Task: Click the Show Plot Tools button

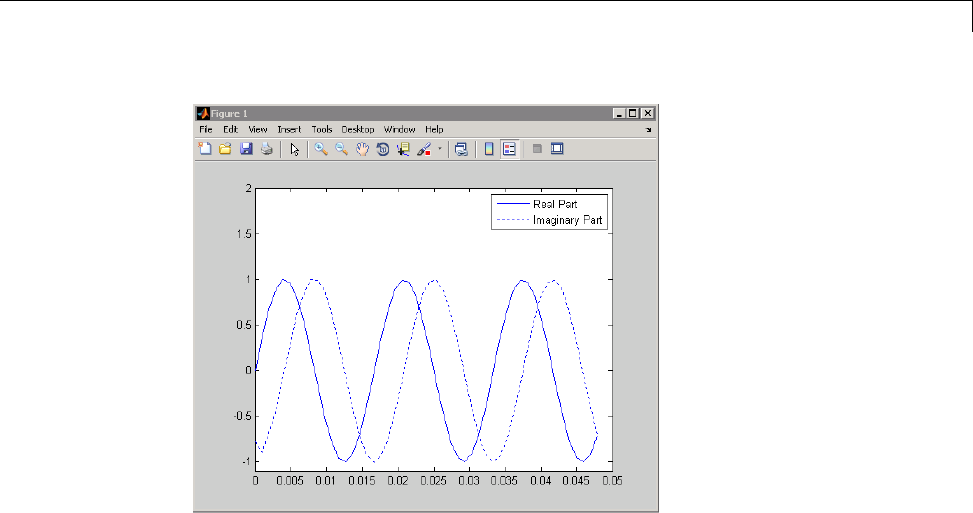Action: pos(558,149)
